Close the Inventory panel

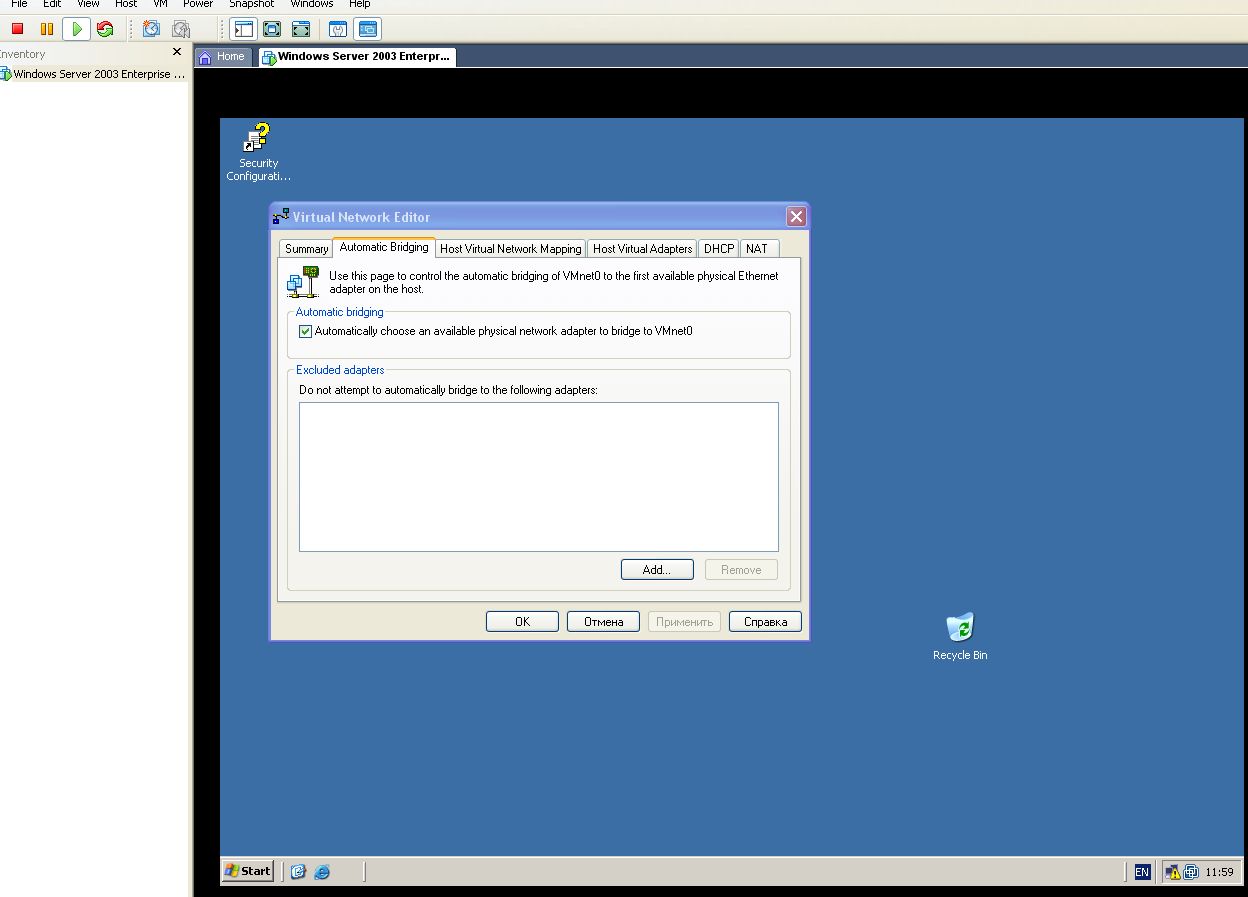tap(177, 52)
